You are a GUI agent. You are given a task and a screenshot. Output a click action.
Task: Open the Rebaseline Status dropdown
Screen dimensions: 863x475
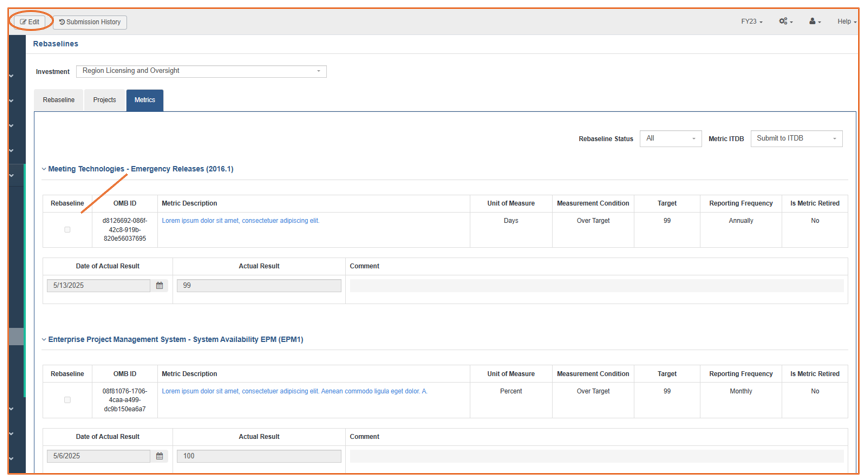(x=670, y=139)
